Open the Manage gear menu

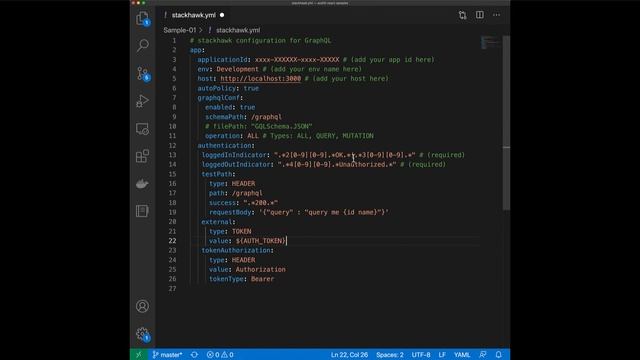click(x=143, y=334)
